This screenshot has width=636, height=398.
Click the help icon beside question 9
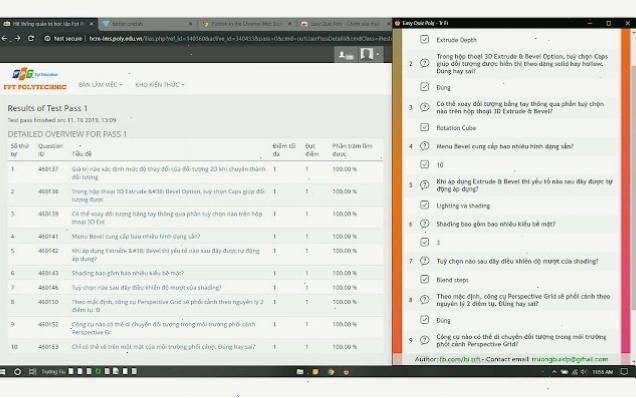click(x=424, y=340)
